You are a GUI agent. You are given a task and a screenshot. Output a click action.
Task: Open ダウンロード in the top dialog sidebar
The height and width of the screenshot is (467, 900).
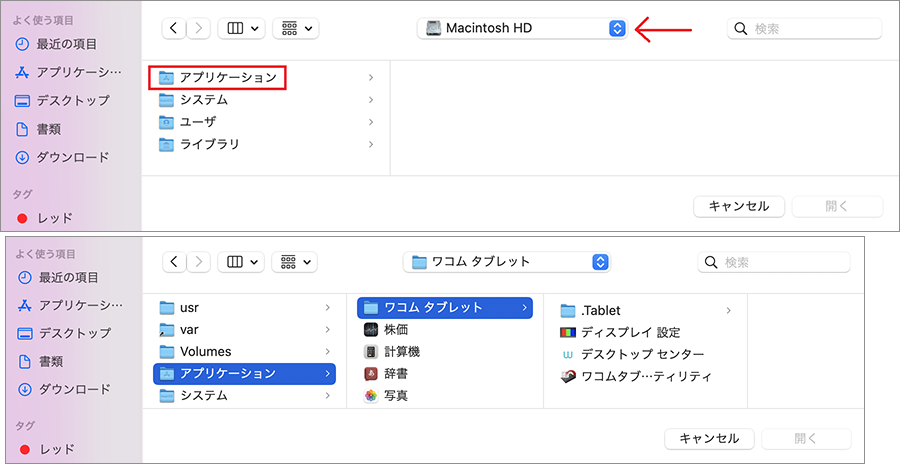[62, 157]
